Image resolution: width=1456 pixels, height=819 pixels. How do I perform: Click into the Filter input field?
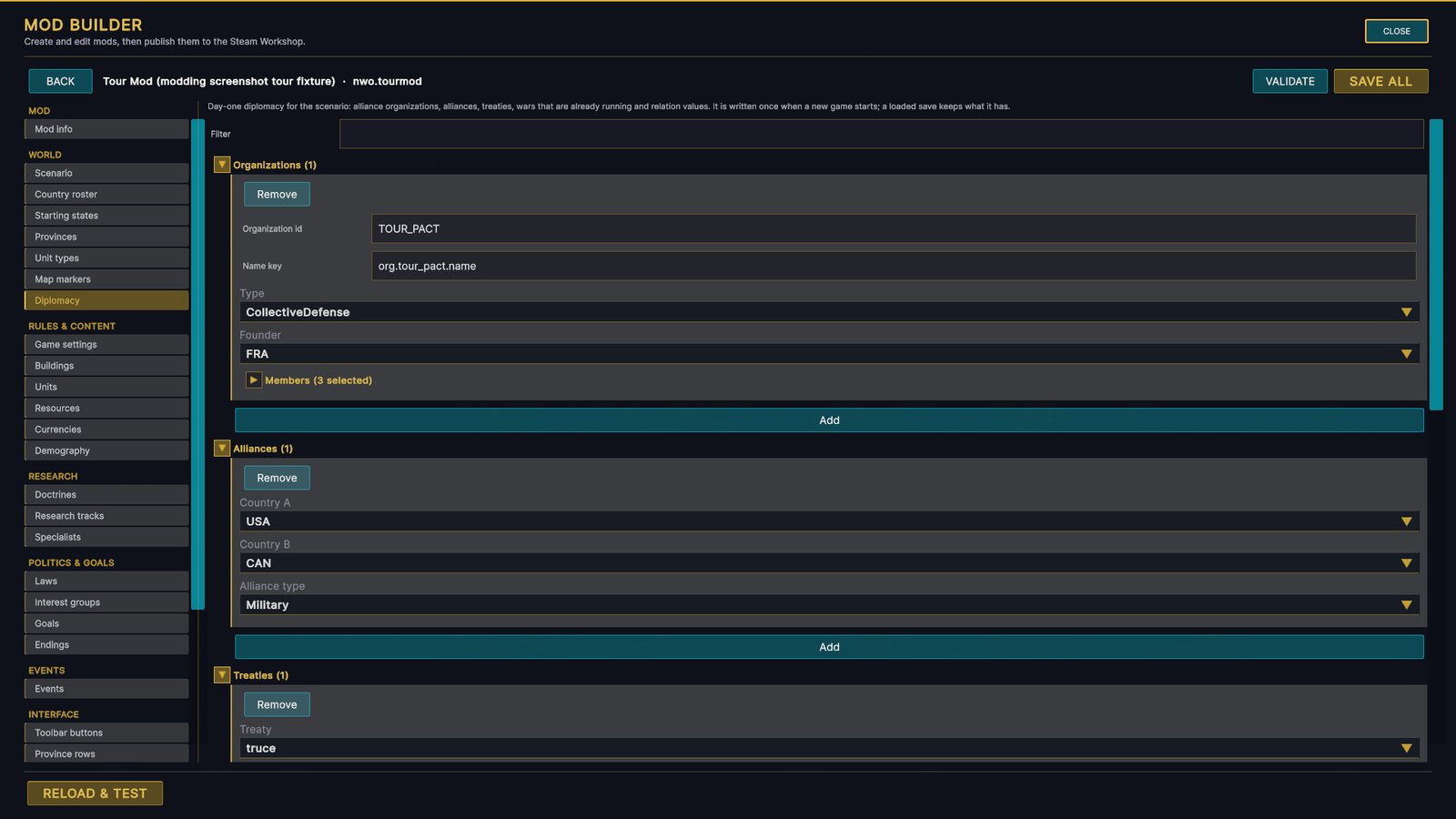(881, 134)
